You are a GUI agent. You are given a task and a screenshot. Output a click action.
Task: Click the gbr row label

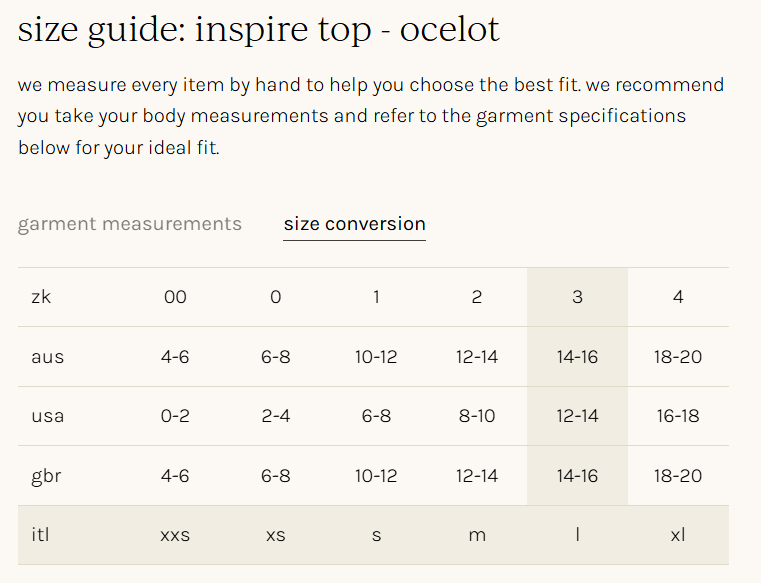46,476
